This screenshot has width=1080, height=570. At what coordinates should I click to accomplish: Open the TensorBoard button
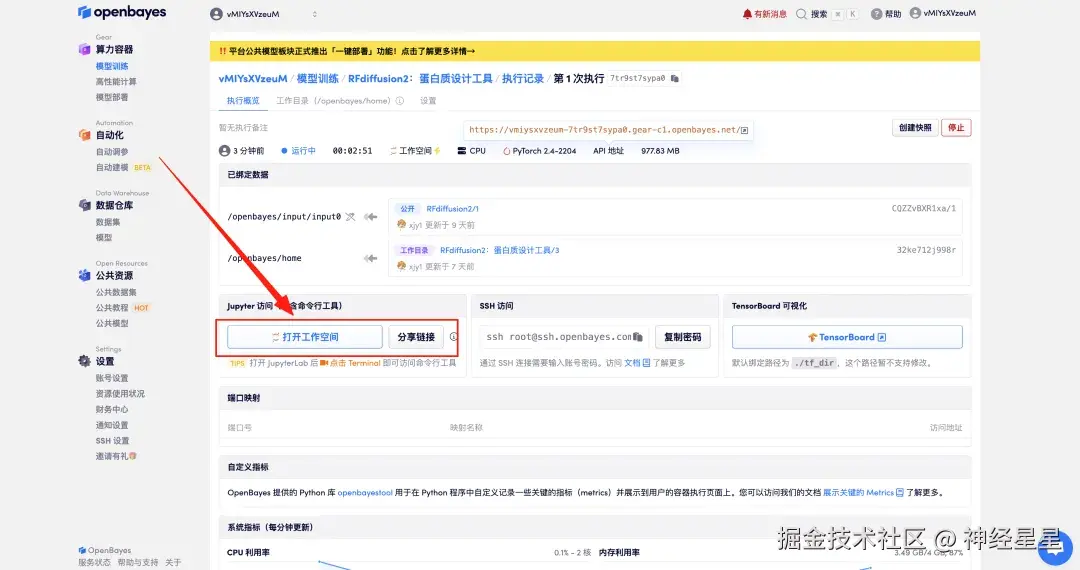click(847, 337)
